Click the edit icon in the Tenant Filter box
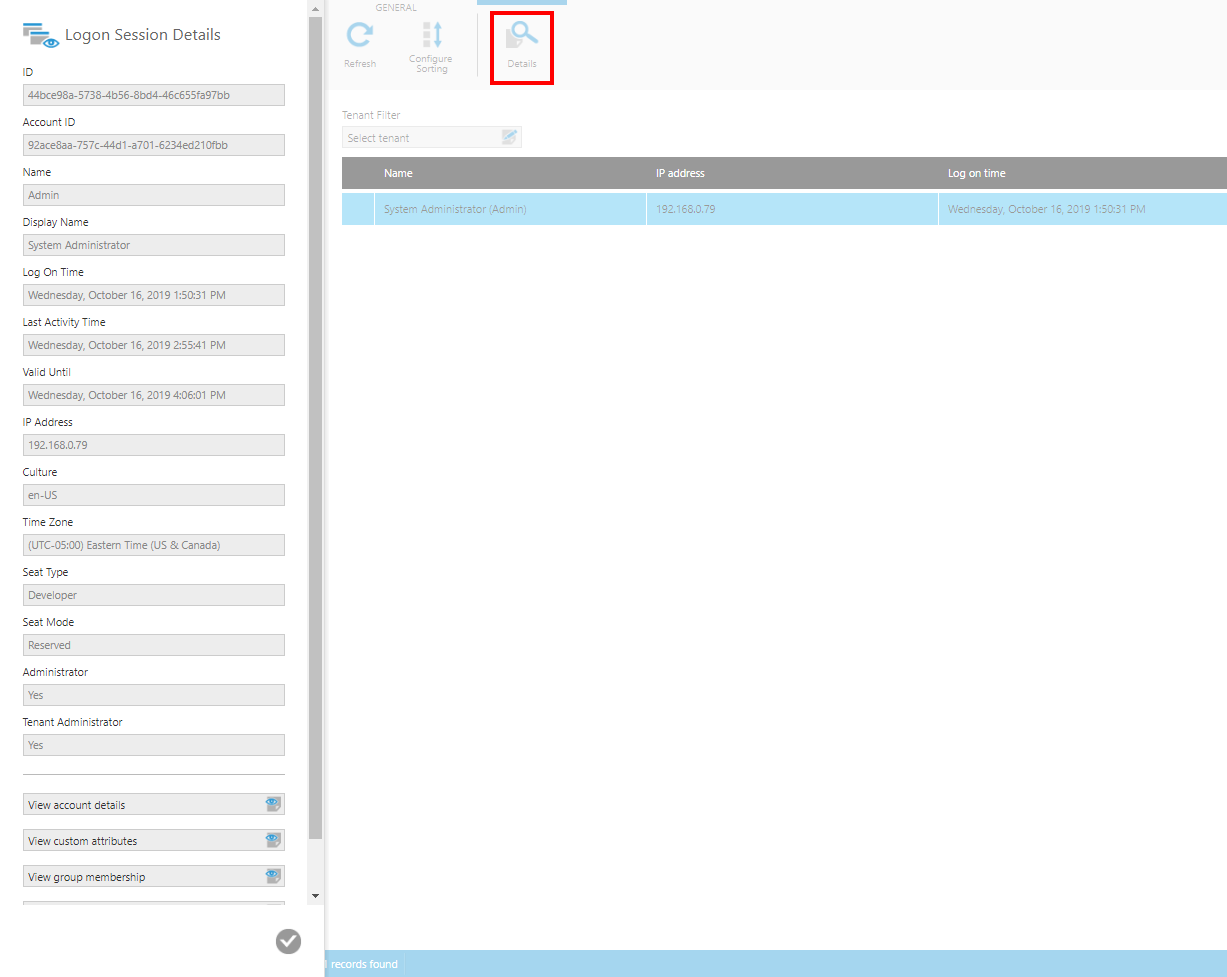Image resolution: width=1227 pixels, height=977 pixels. coord(510,138)
